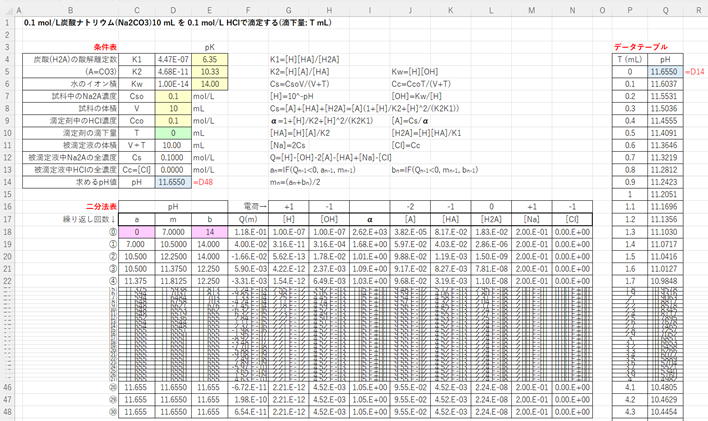Click the α header cell in bisection table
This screenshot has height=421, width=708.
click(x=369, y=220)
